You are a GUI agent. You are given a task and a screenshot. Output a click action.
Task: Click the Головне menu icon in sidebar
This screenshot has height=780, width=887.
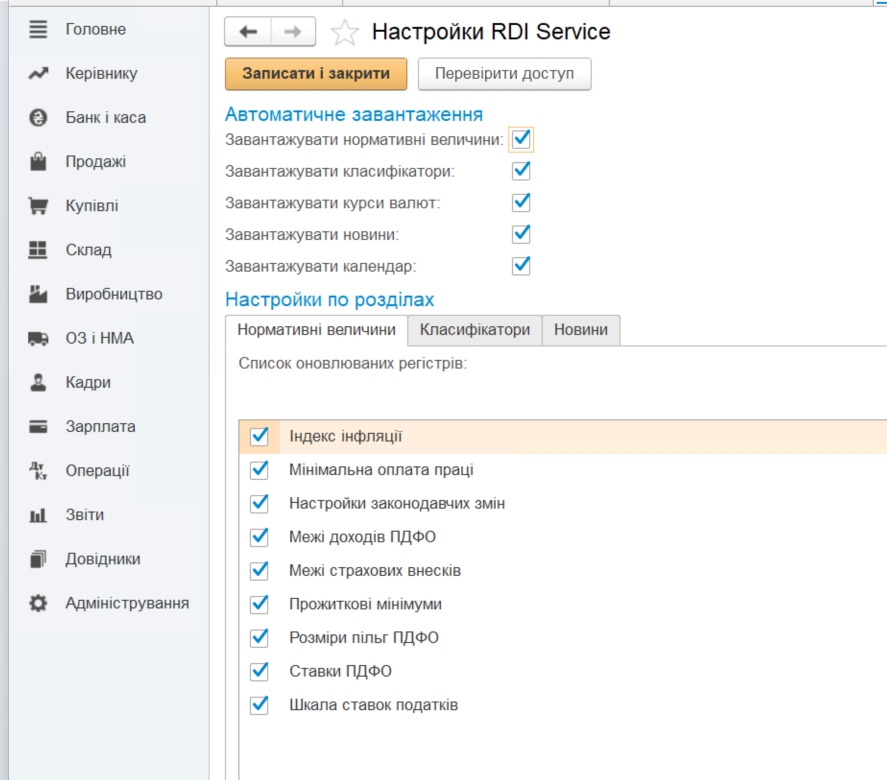(38, 30)
